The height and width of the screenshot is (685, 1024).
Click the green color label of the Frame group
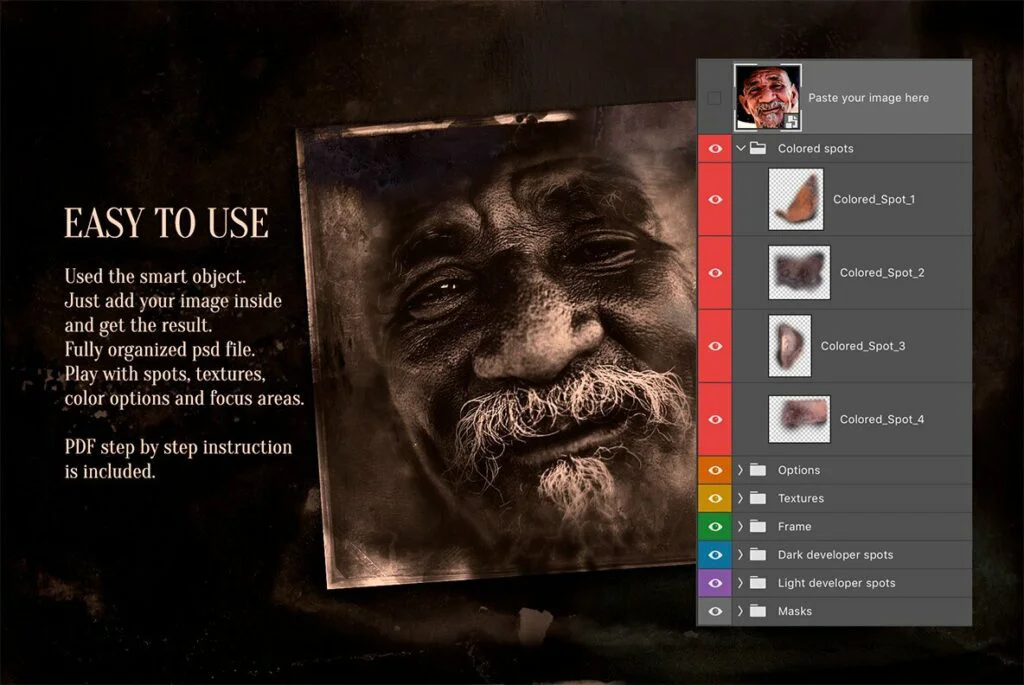click(x=714, y=526)
